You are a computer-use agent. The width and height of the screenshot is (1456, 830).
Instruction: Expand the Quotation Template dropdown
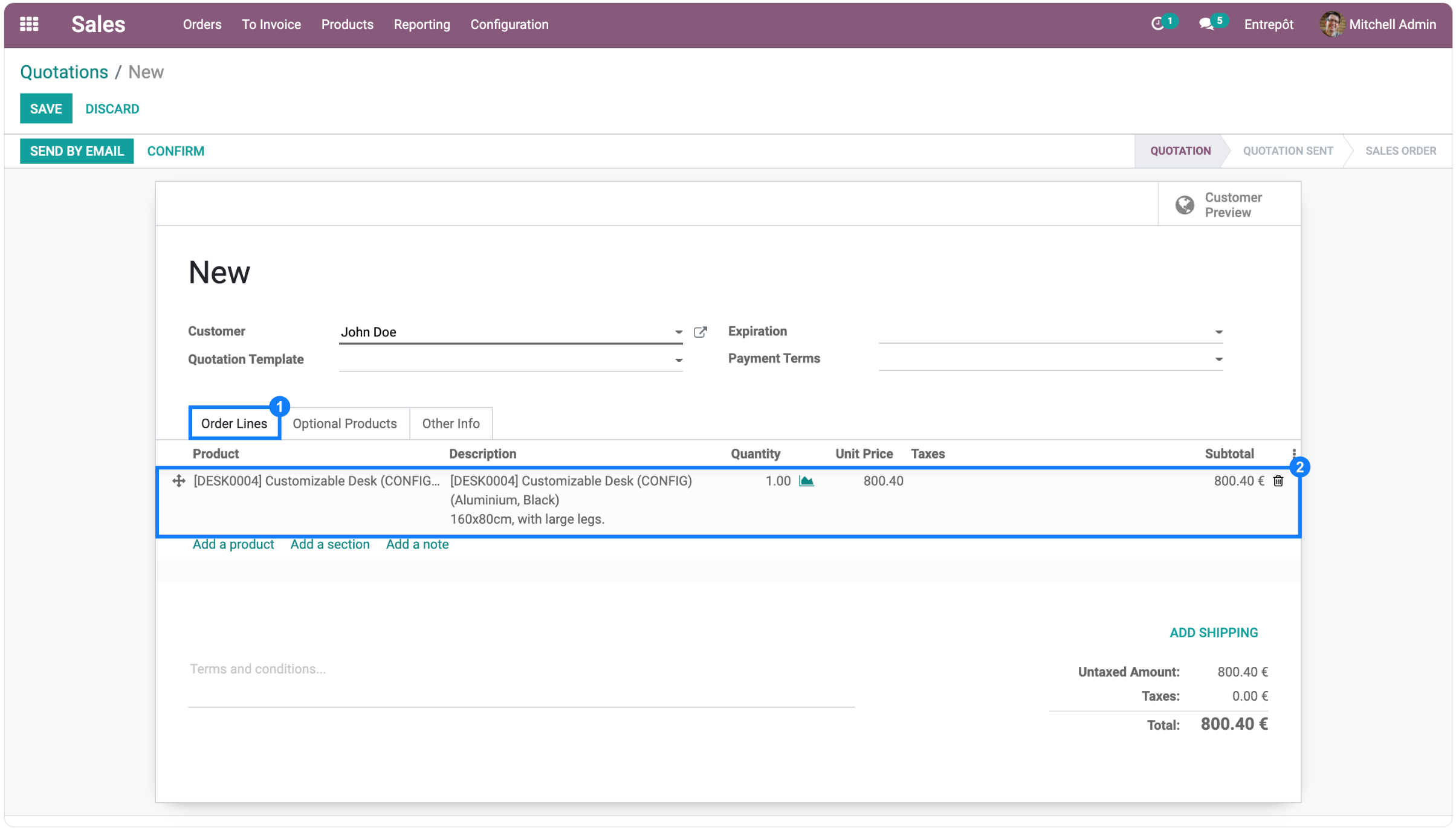(x=678, y=360)
